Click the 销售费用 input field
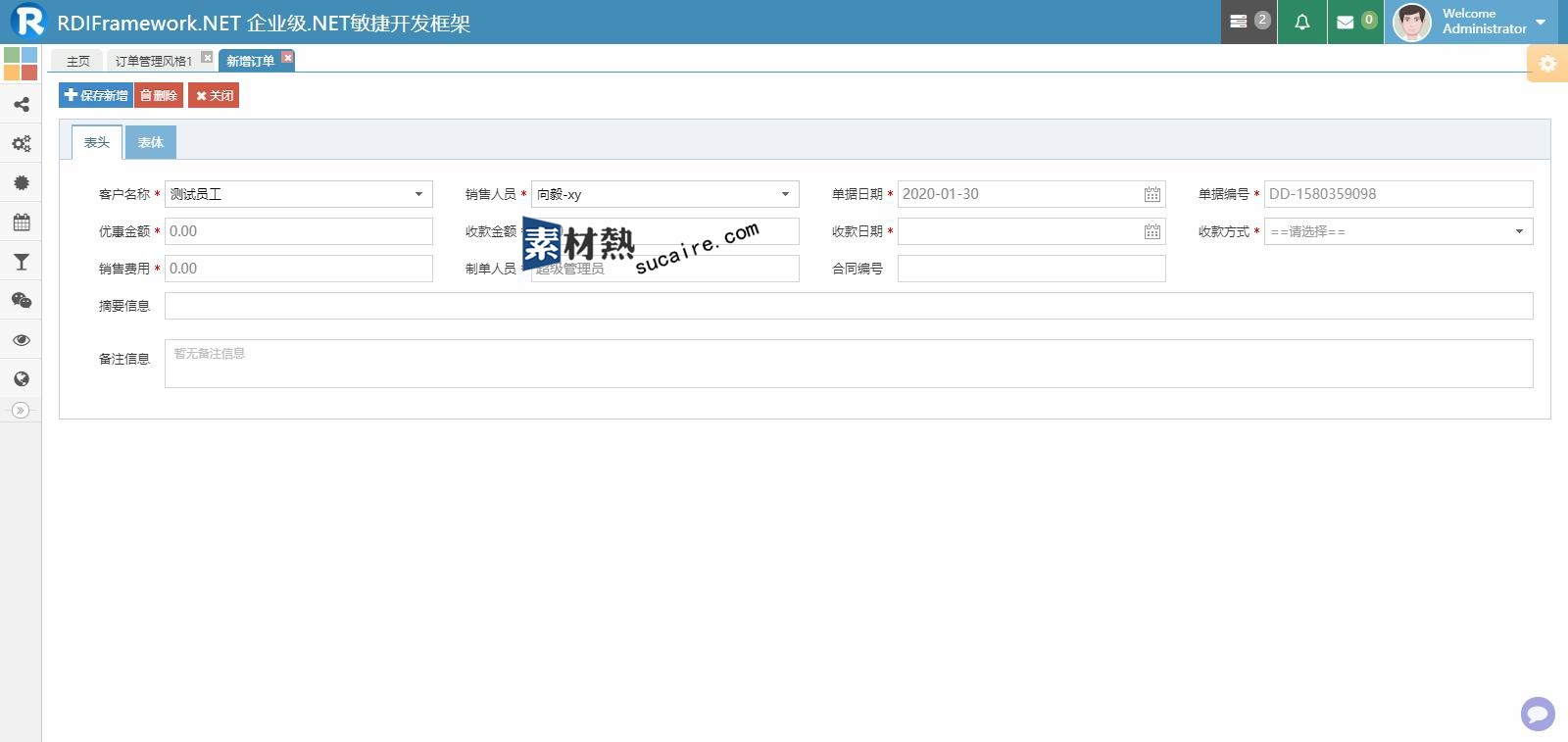Image resolution: width=1568 pixels, height=742 pixels. click(x=299, y=269)
